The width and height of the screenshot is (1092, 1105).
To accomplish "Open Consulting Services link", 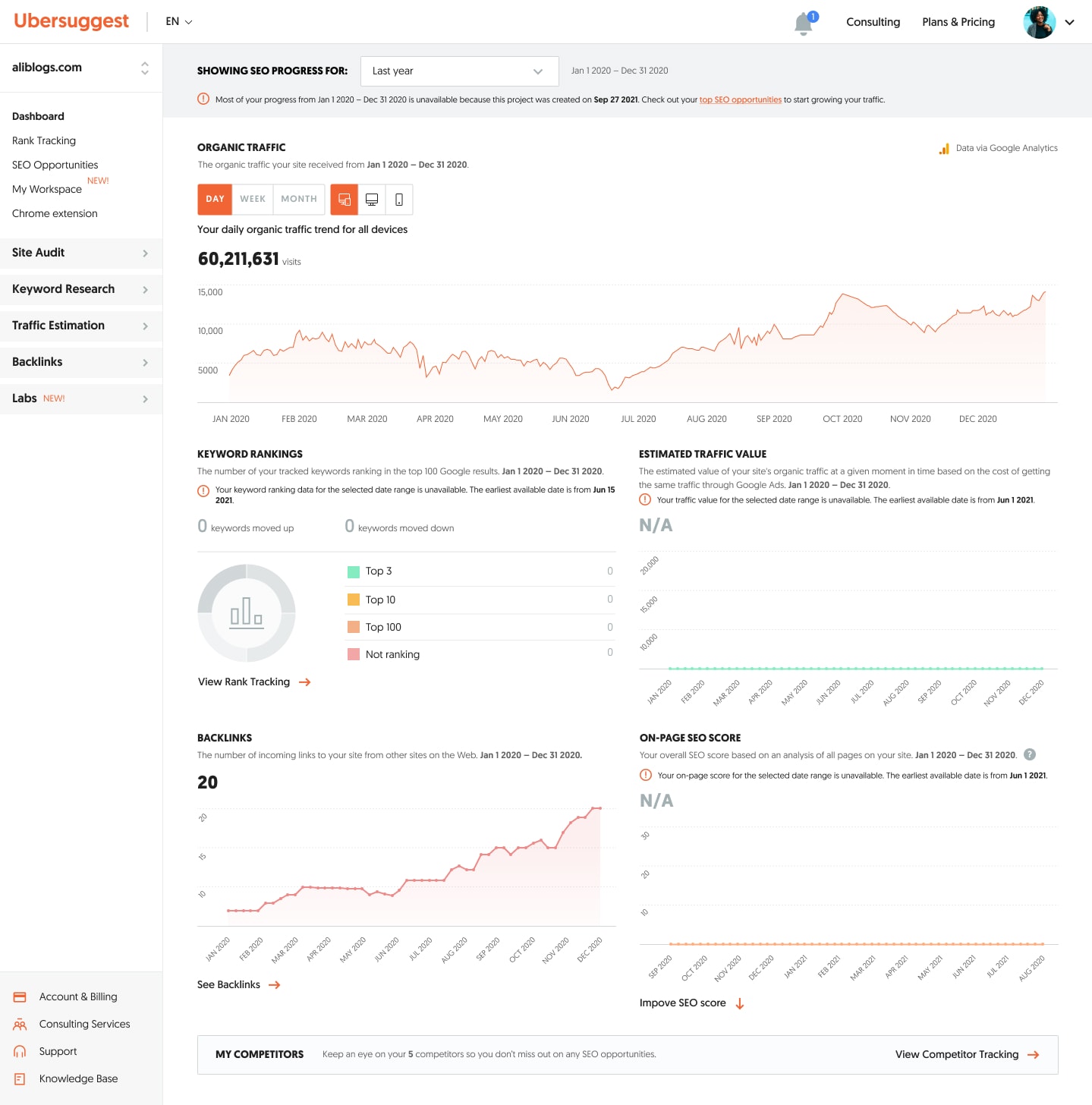I will (85, 1025).
